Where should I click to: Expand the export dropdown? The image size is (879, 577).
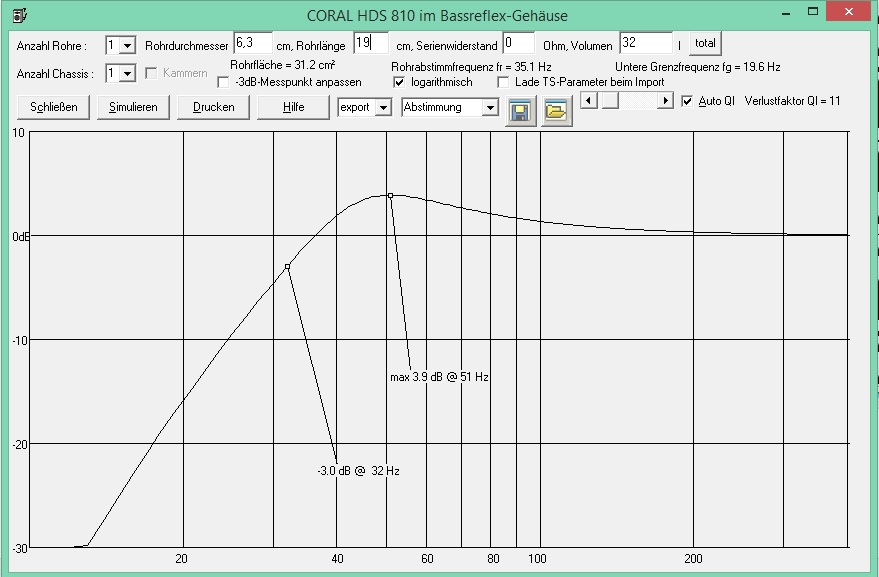(x=383, y=108)
